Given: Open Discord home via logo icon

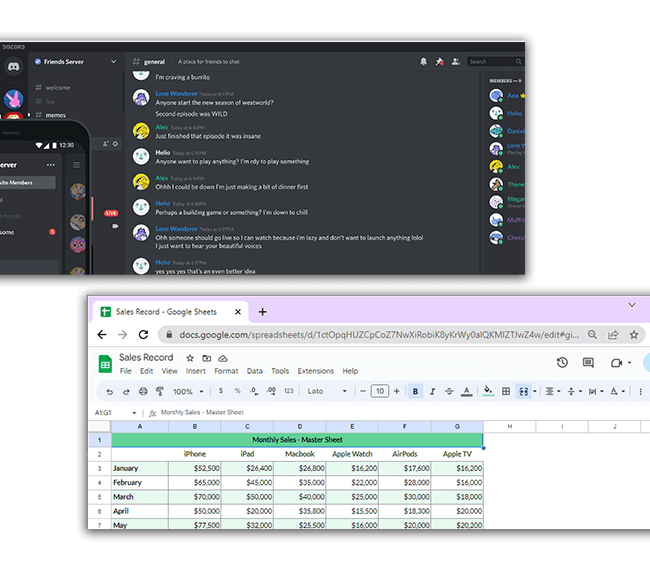Looking at the screenshot, I should point(14,66).
